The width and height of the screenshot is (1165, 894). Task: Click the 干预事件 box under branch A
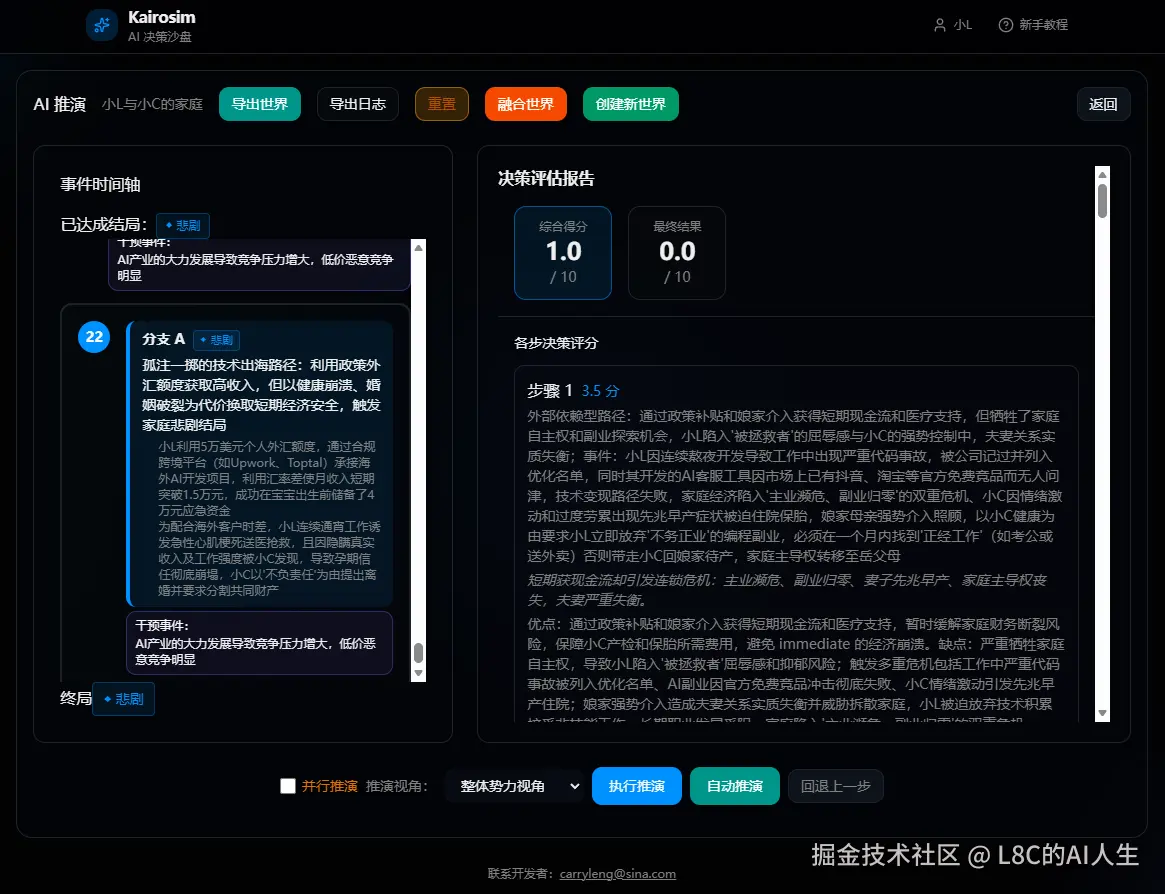tap(259, 643)
